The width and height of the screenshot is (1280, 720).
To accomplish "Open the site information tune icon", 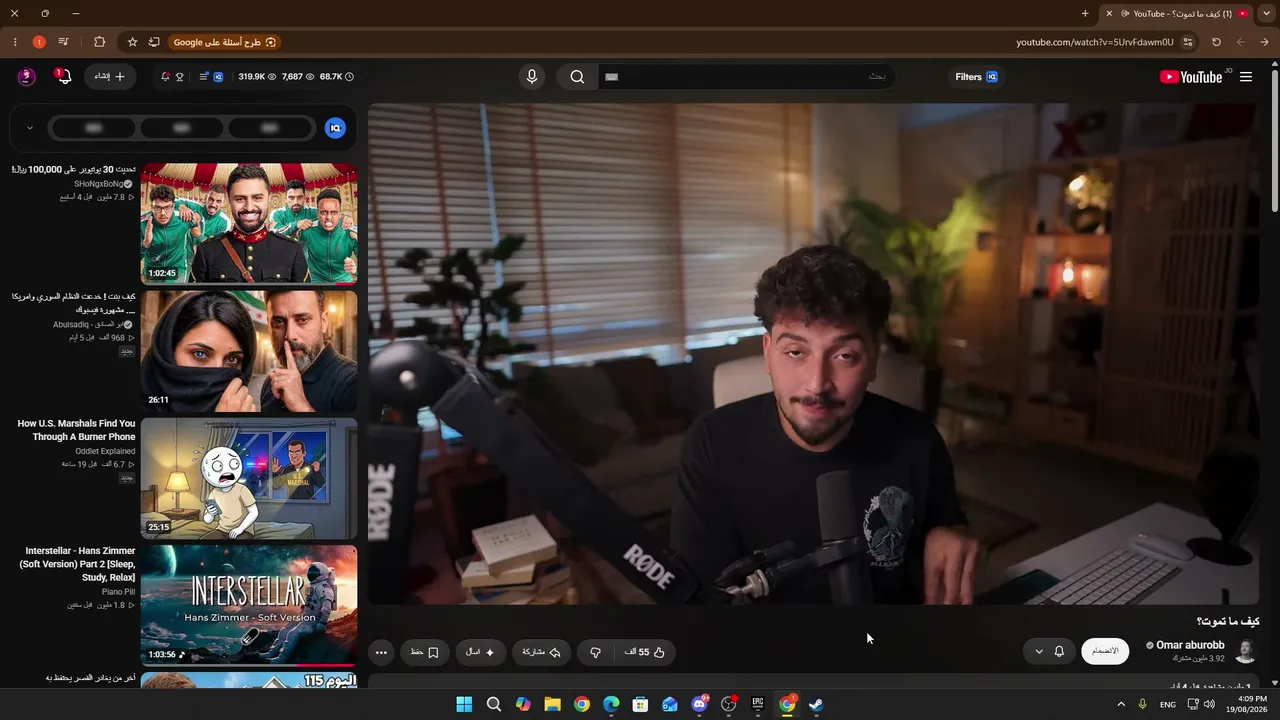I will coord(1188,42).
